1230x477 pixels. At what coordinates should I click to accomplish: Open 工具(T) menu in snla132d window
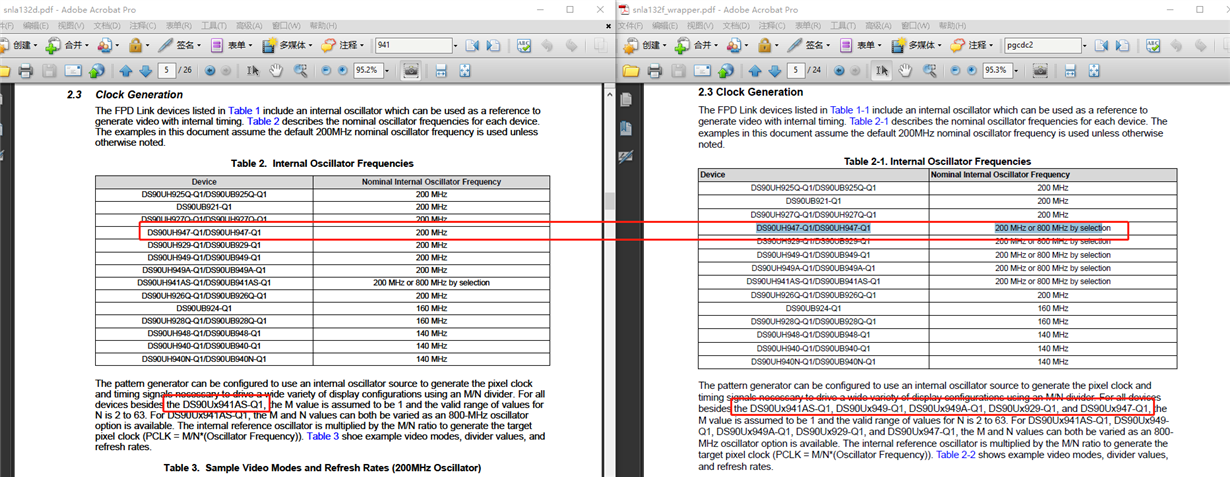coord(213,25)
